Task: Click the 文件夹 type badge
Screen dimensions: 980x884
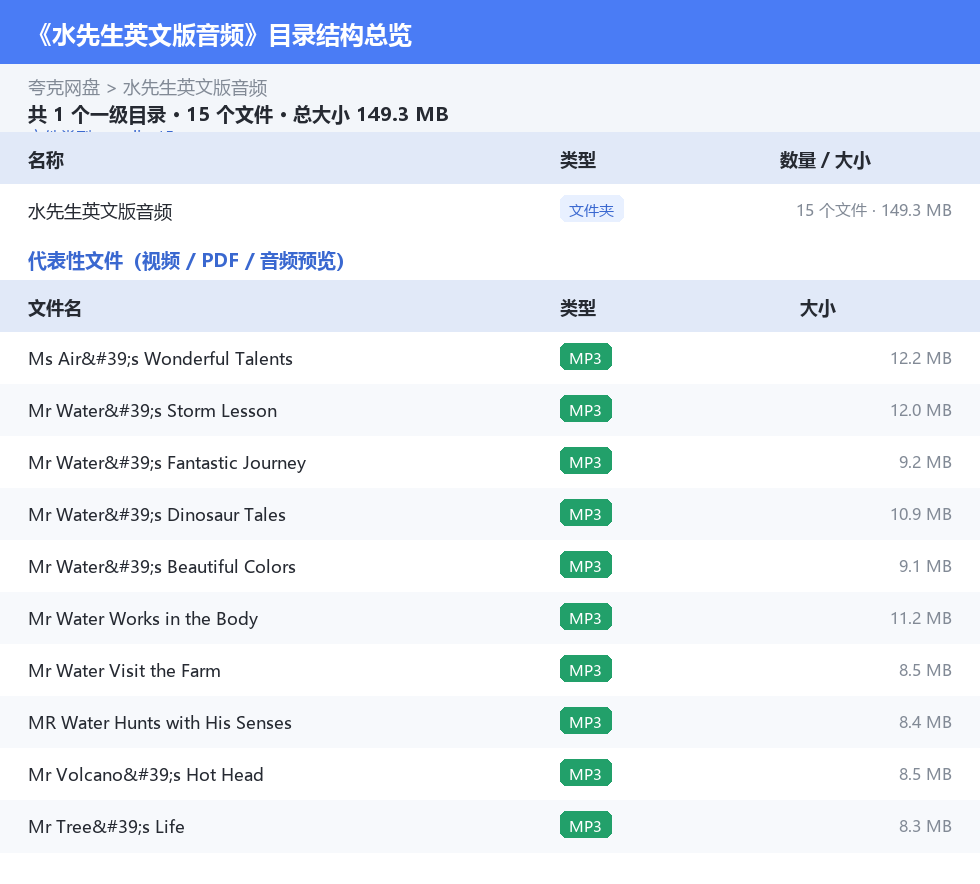Action: pyautogui.click(x=591, y=209)
